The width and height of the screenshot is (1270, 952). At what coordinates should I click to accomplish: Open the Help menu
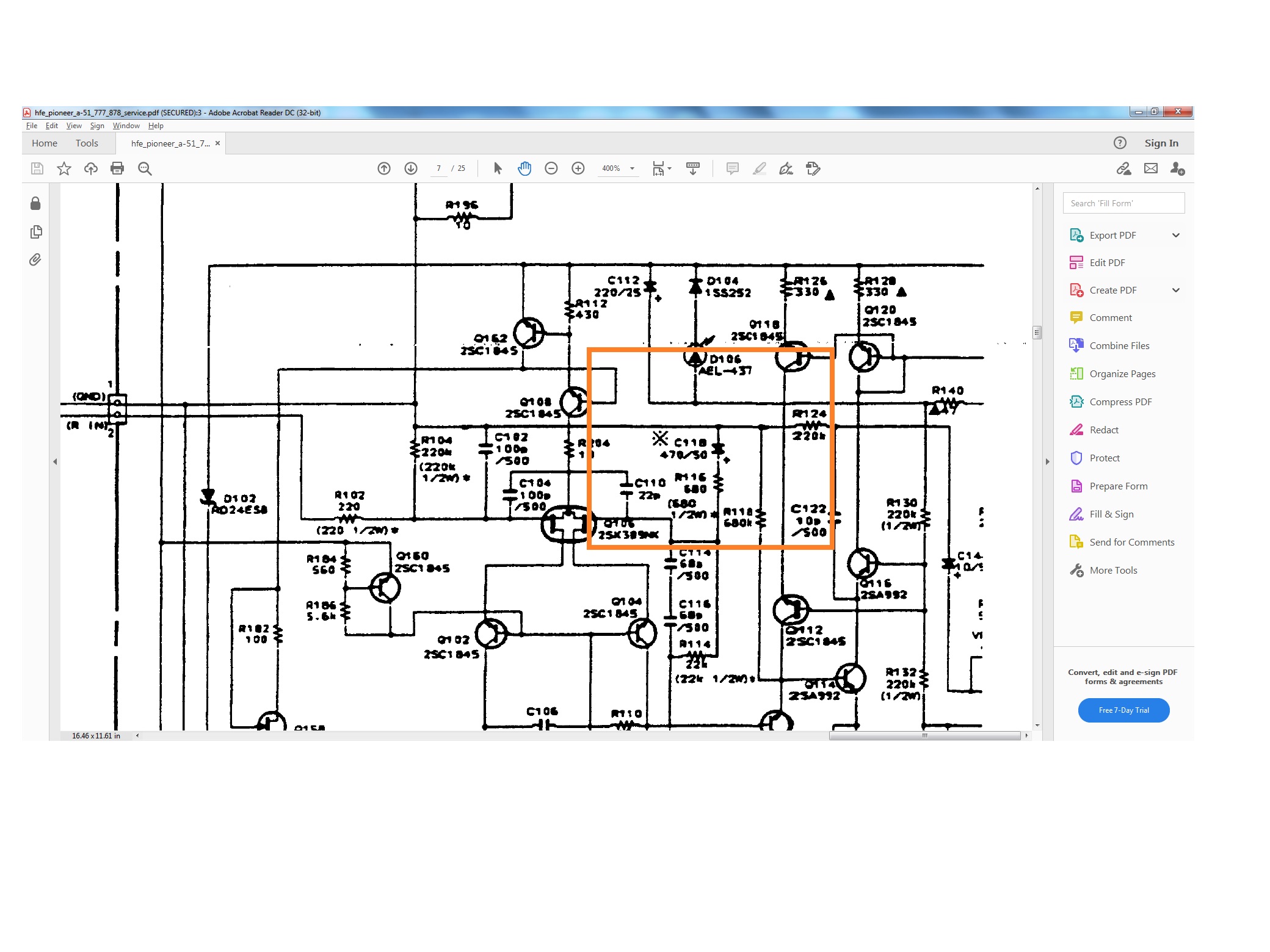pos(156,126)
